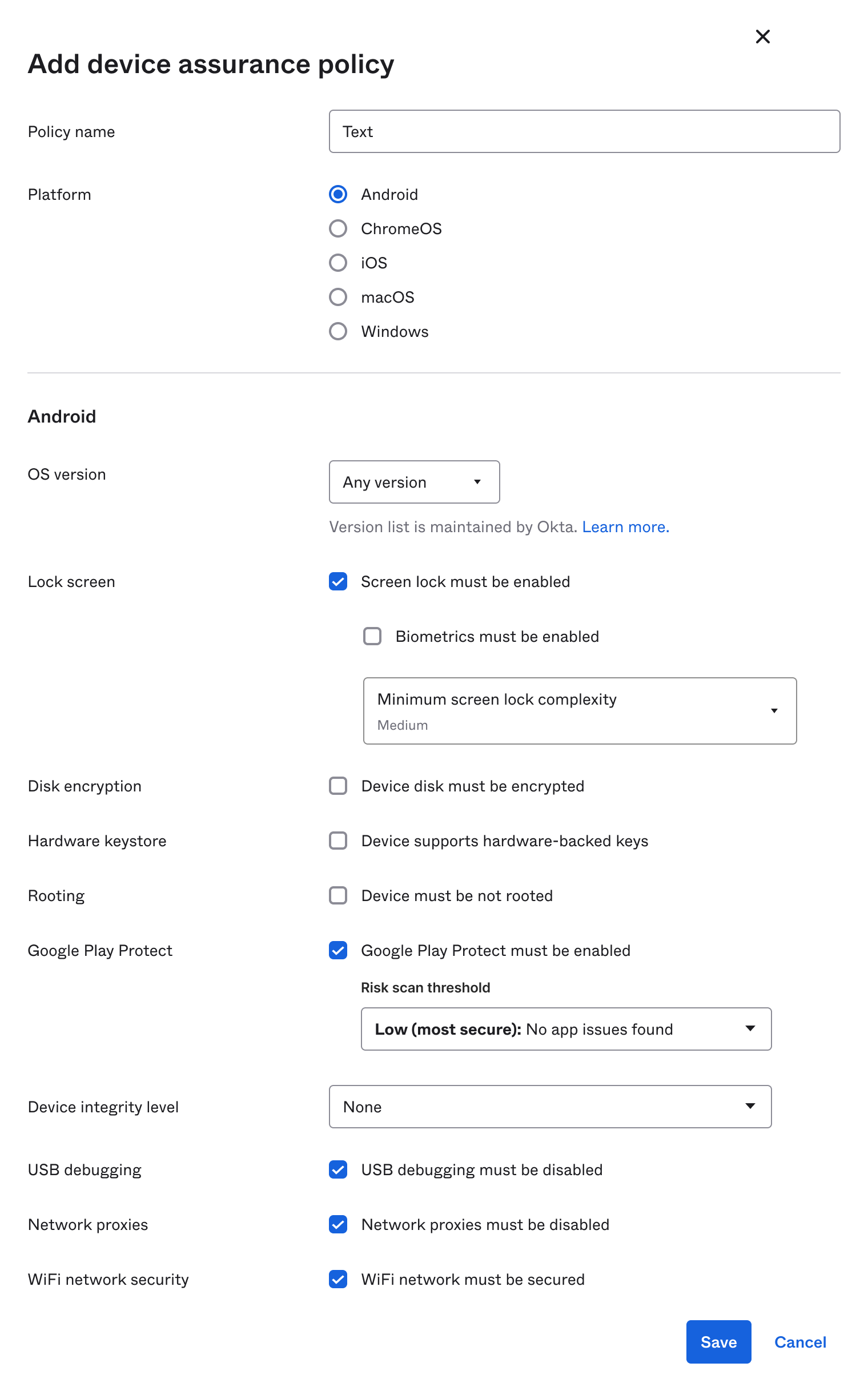Viewport: 868px width, 1391px height.
Task: Select the ChromeOS platform option
Action: 338,228
